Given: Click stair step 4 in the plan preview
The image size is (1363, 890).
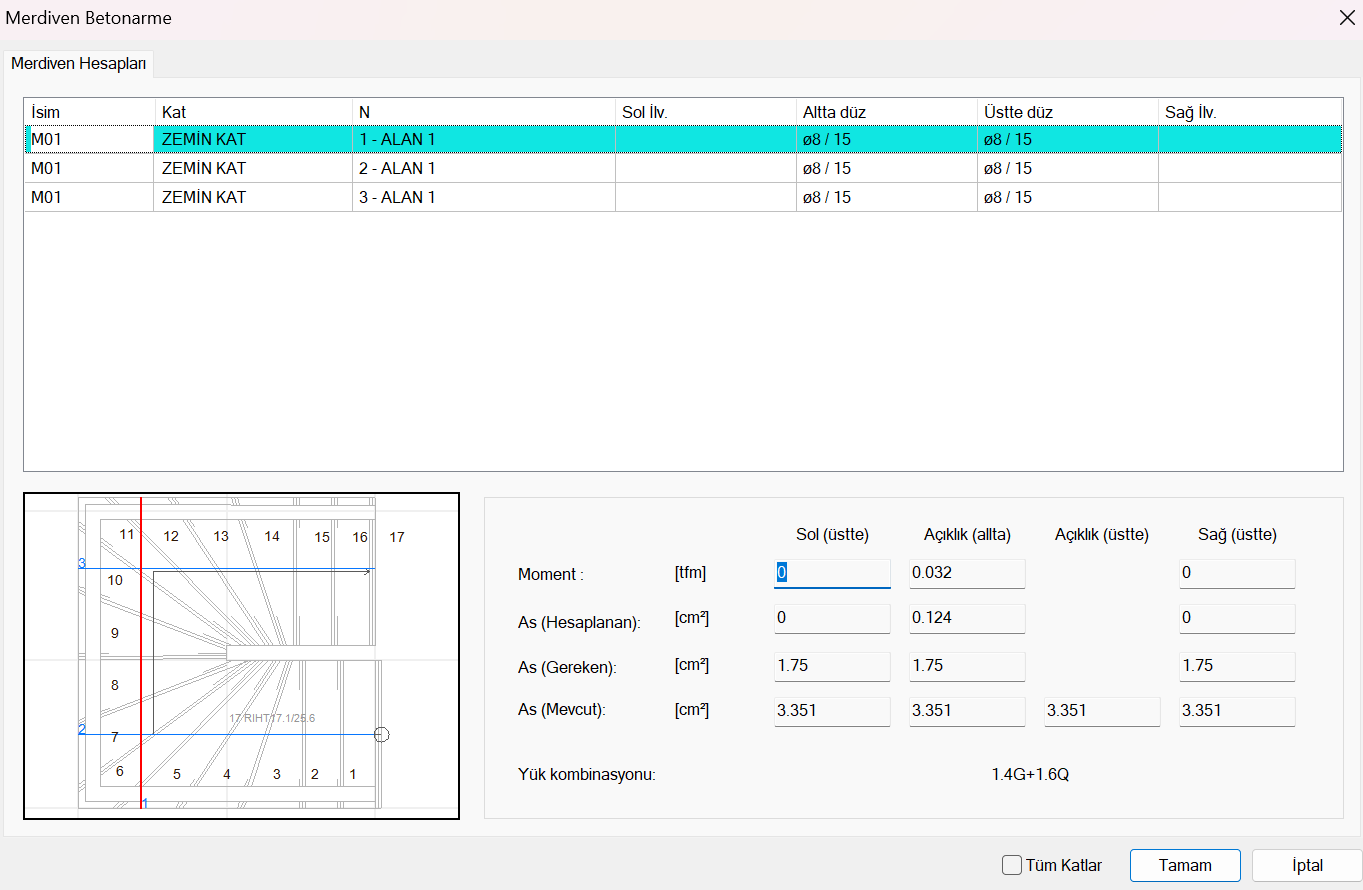Looking at the screenshot, I should click(x=227, y=774).
